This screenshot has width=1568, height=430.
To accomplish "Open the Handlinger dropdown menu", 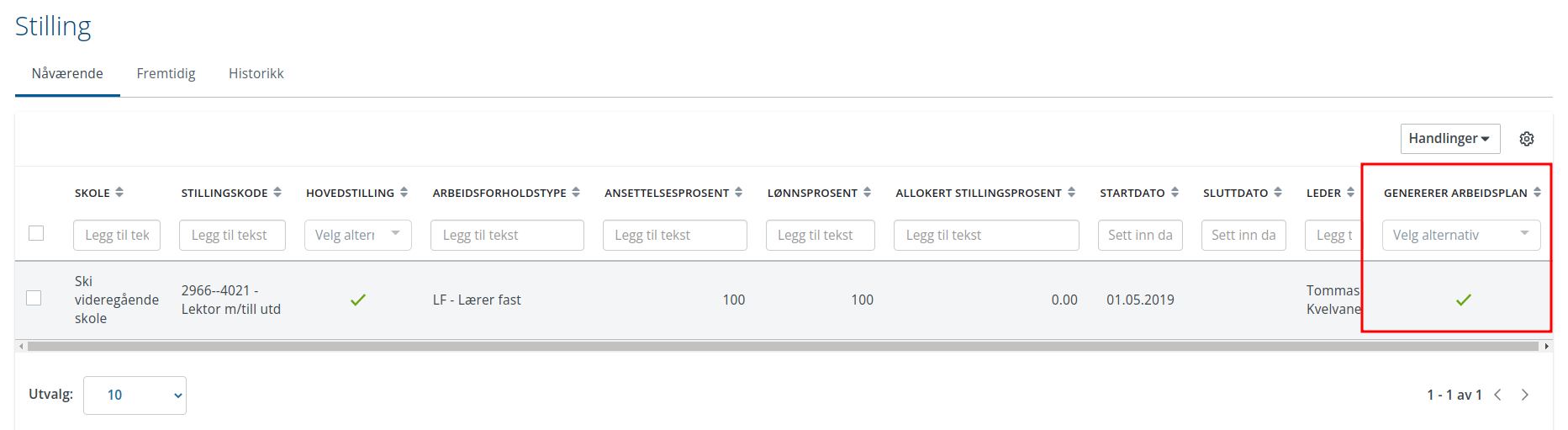I will (1450, 139).
